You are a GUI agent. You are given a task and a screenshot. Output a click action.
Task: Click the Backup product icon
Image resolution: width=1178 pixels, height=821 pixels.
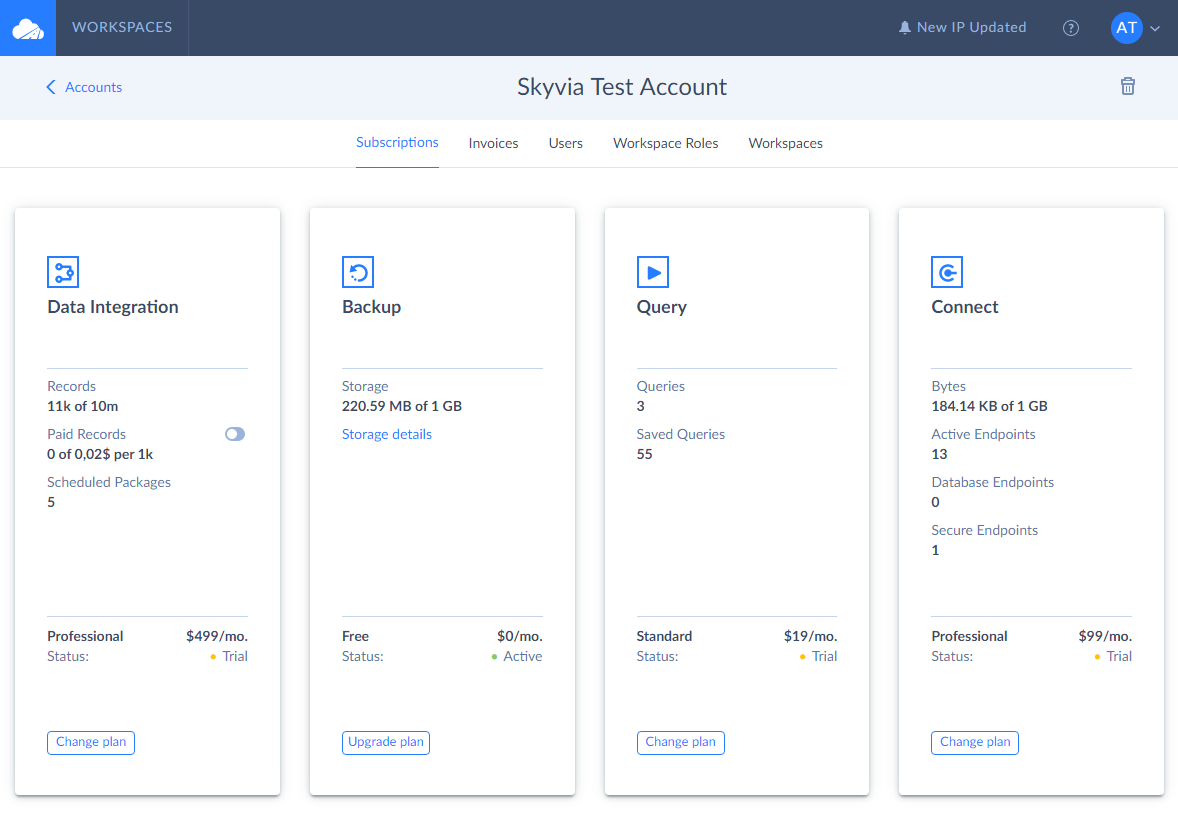358,272
